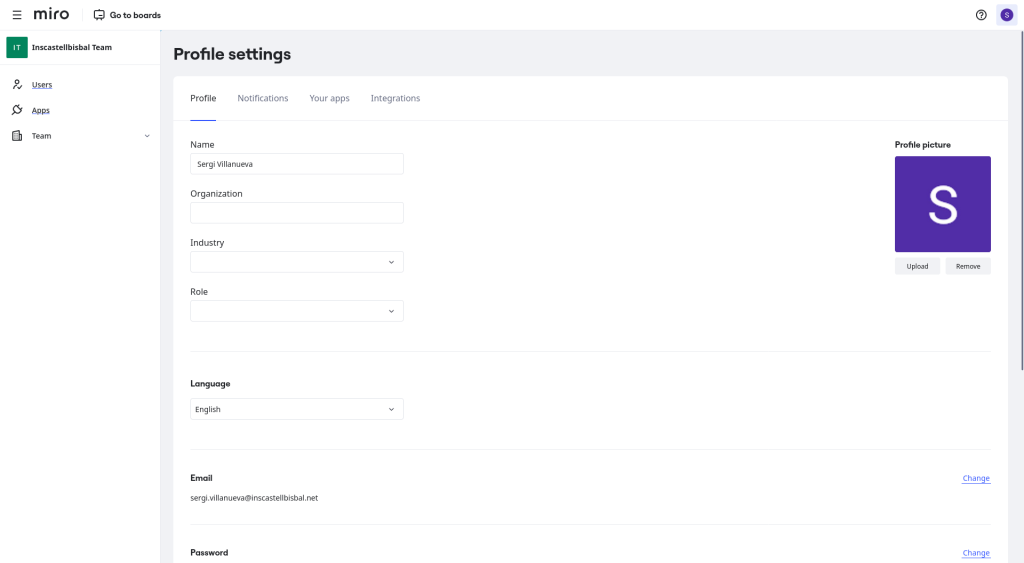Click the Go to boards icon
The height and width of the screenshot is (563, 1024).
point(99,15)
